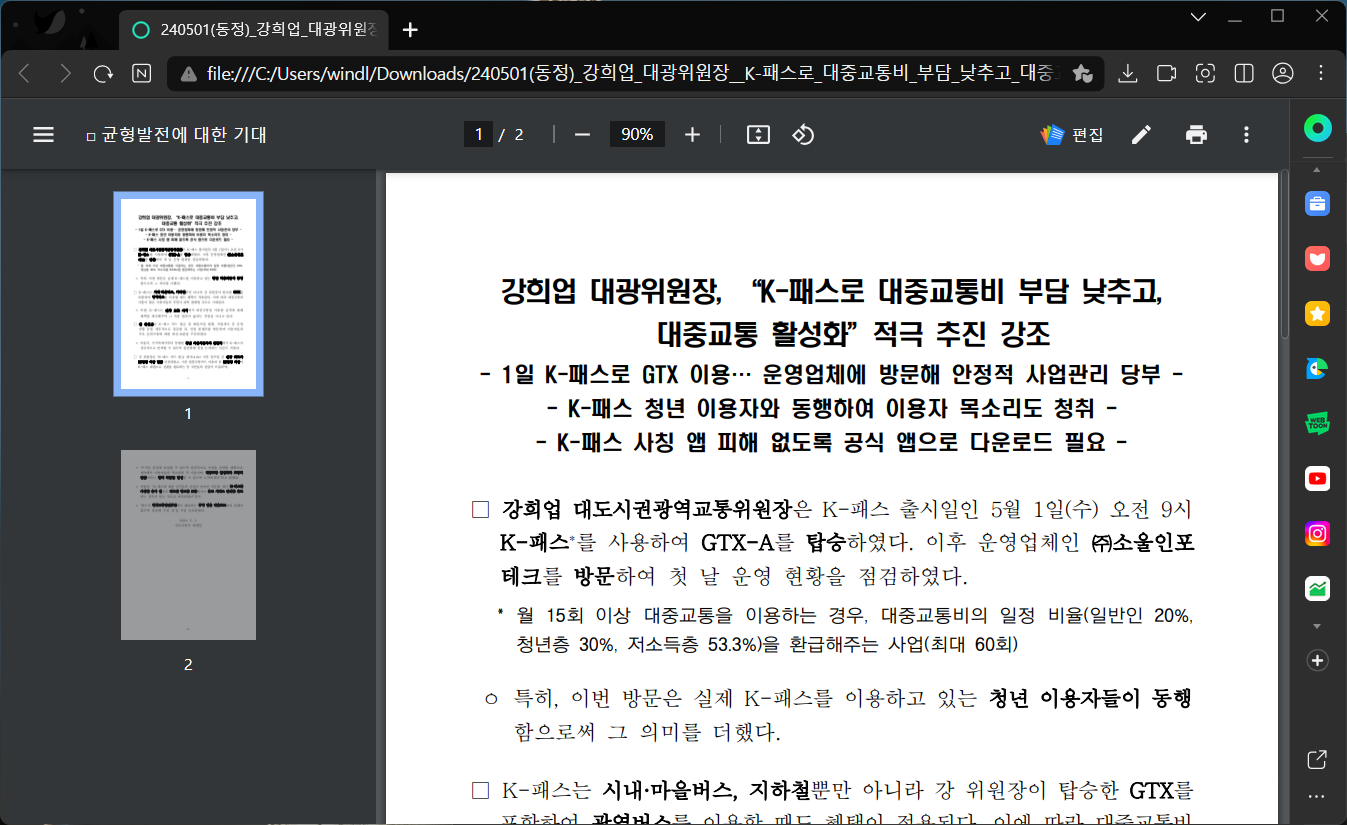This screenshot has height=825, width=1347.
Task: Click the line K-패스 사칭 앱 피해 없도록
Action: tap(833, 442)
